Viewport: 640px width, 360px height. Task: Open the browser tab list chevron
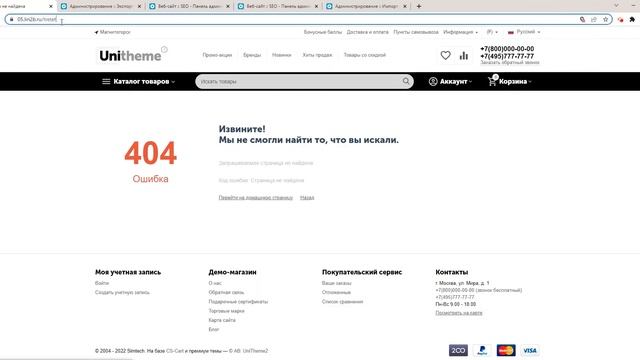click(x=616, y=6)
